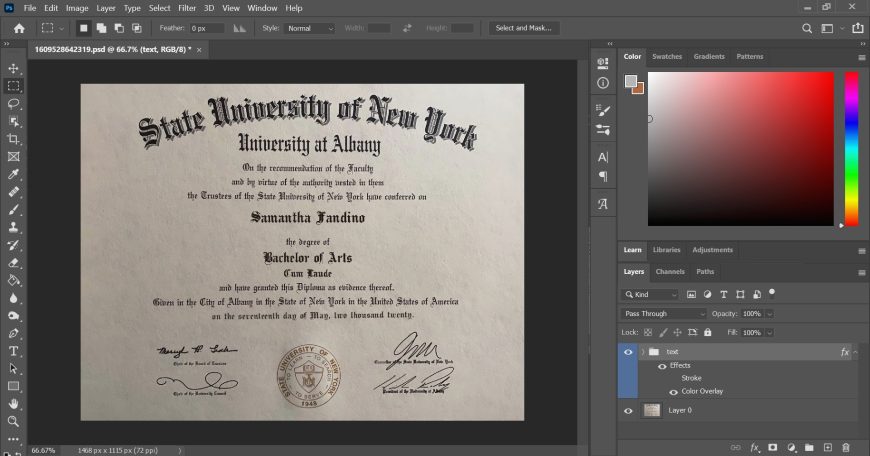Image resolution: width=870 pixels, height=456 pixels.
Task: Close the 1609528642319.psd document tab
Action: tap(199, 50)
